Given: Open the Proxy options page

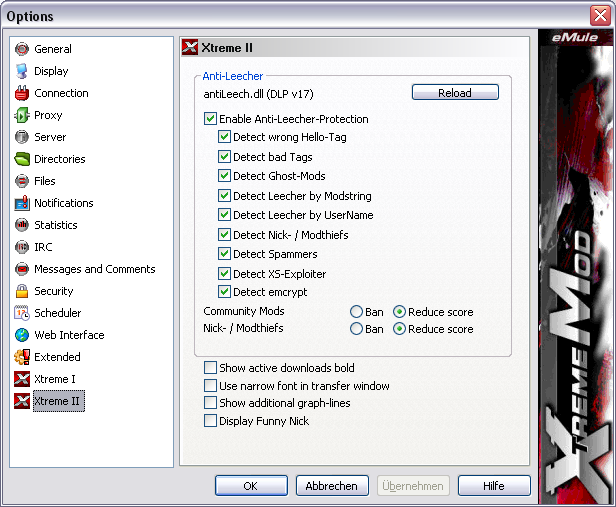Looking at the screenshot, I should [48, 115].
